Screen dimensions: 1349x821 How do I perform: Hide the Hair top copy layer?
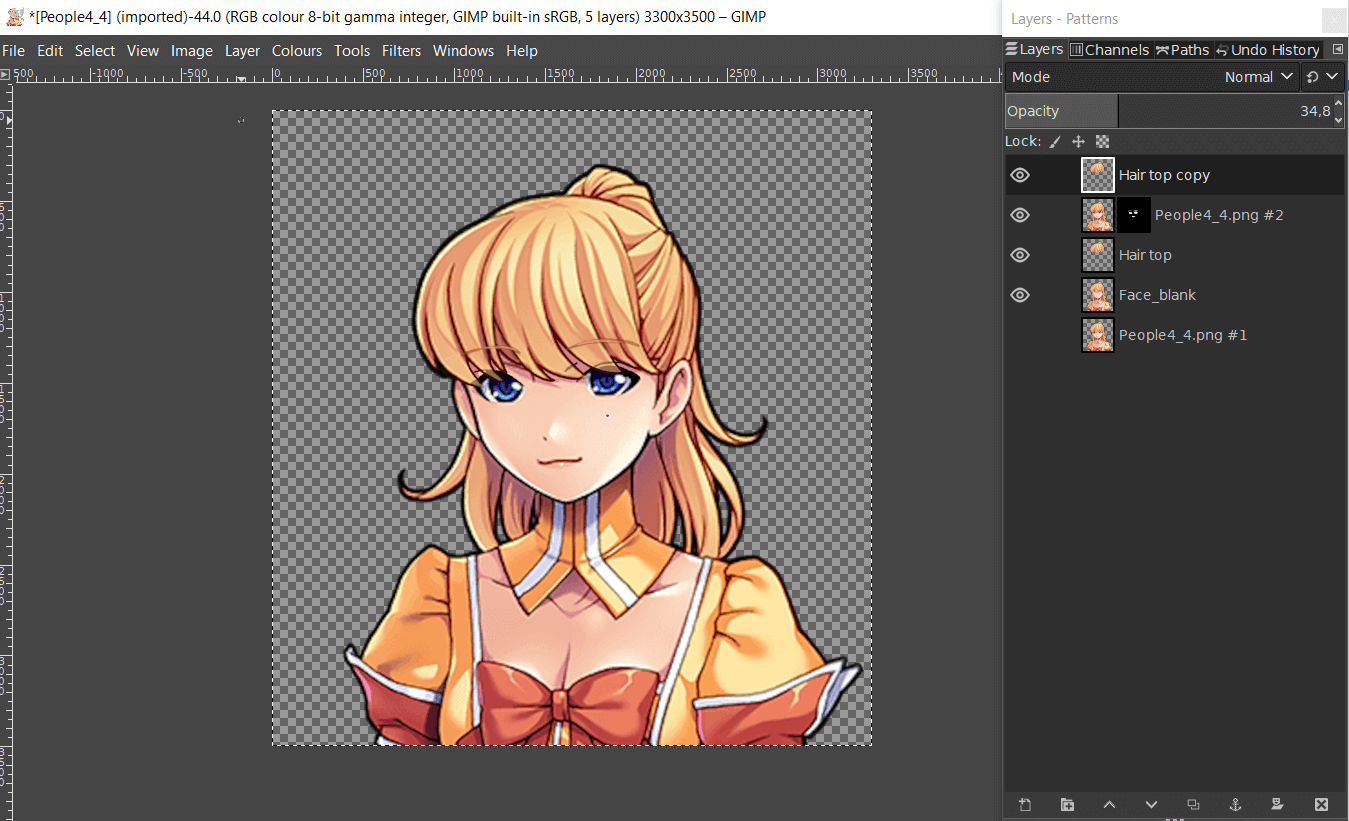(1020, 175)
